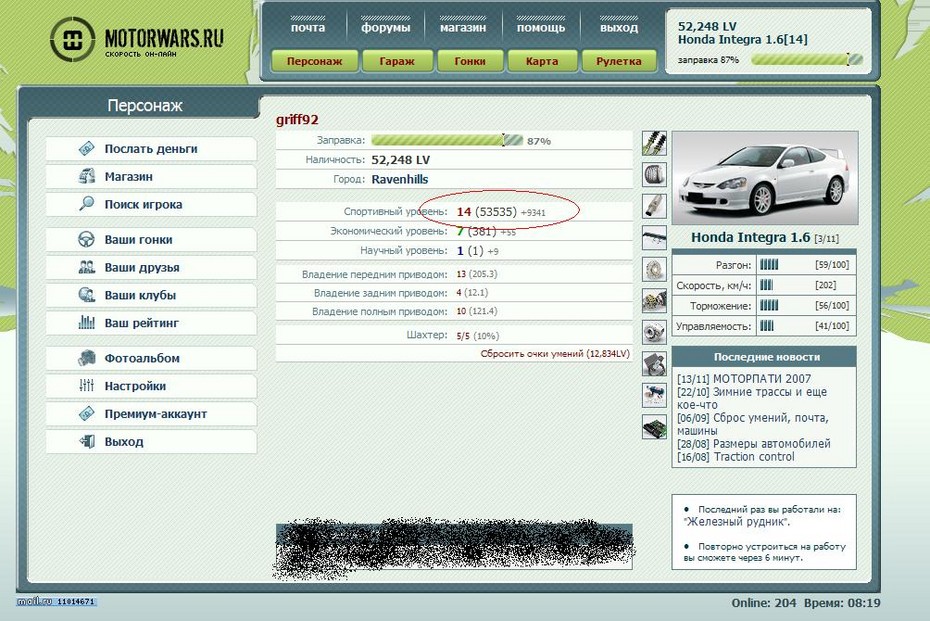Click the Владение полным приводом value 10 (121.4)

(477, 311)
